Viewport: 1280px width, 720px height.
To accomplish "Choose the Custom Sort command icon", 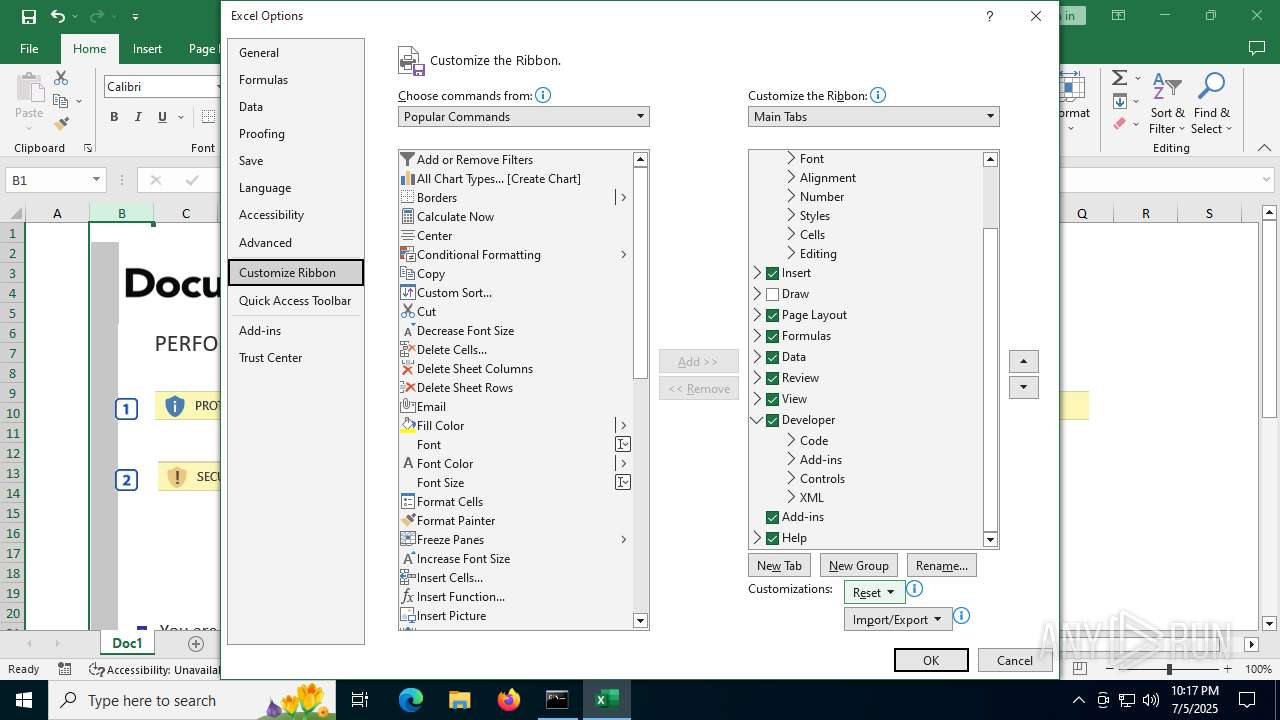I will click(407, 292).
